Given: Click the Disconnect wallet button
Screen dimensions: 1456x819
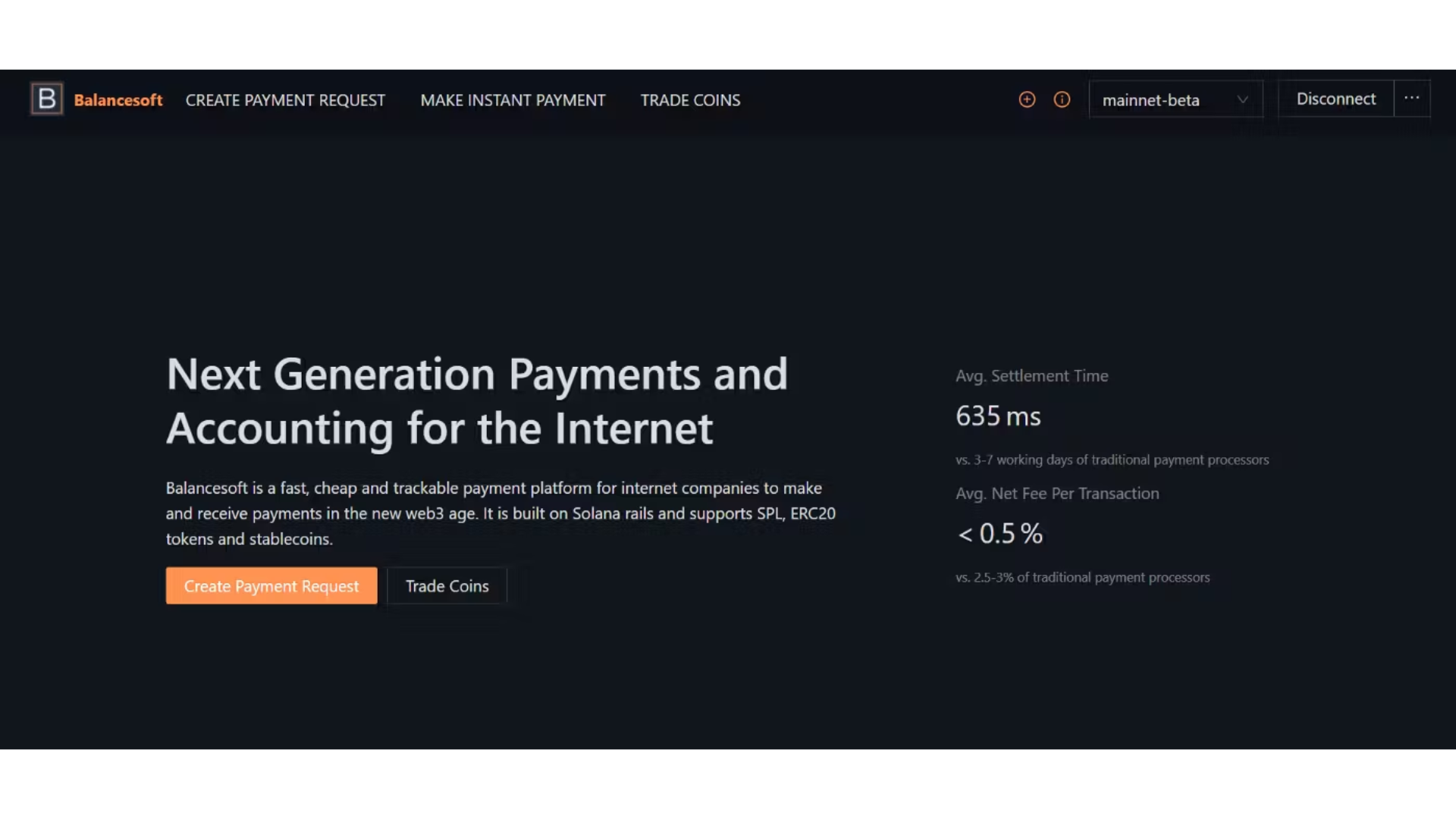Looking at the screenshot, I should pyautogui.click(x=1336, y=99).
